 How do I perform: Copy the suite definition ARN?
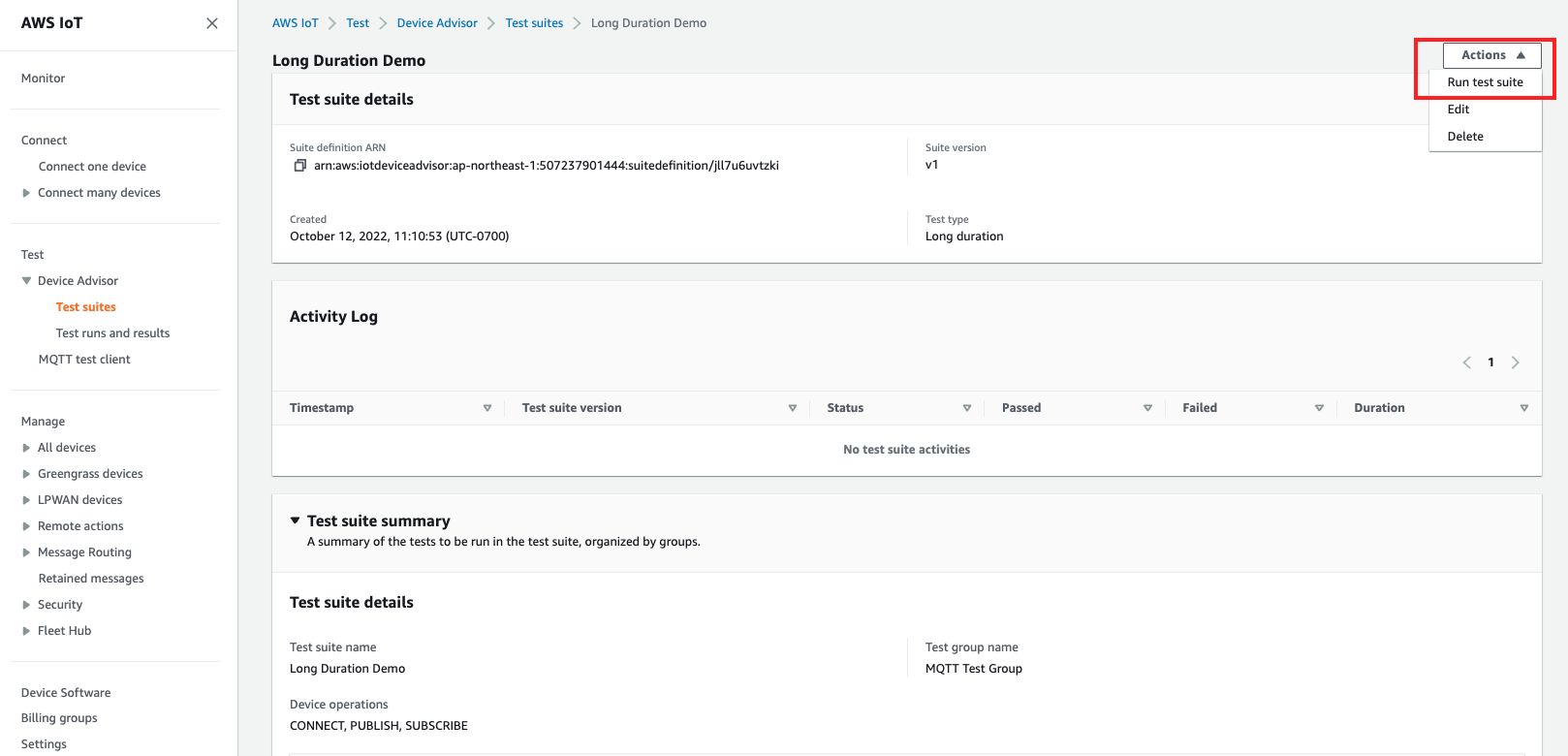click(299, 166)
